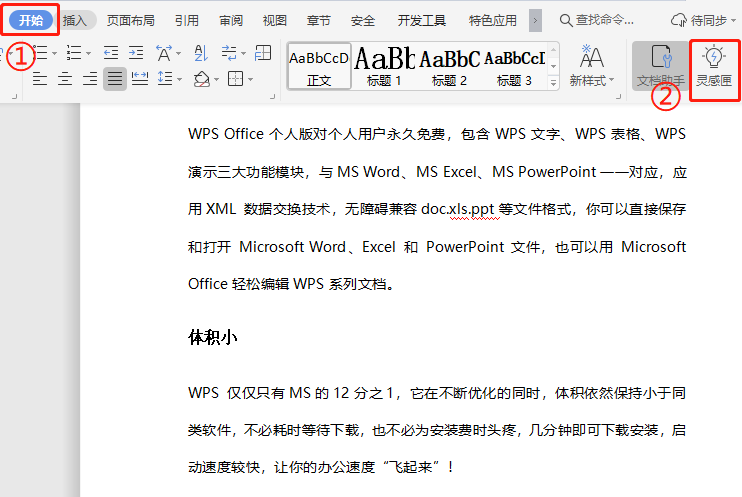Apply the 正文 style
The width and height of the screenshot is (742, 497).
point(319,66)
